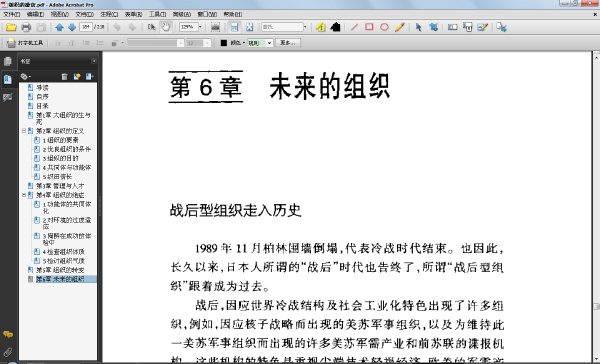The width and height of the screenshot is (600, 364).
Task: Select the form checkbox with pencil icon
Action: [x=483, y=27]
